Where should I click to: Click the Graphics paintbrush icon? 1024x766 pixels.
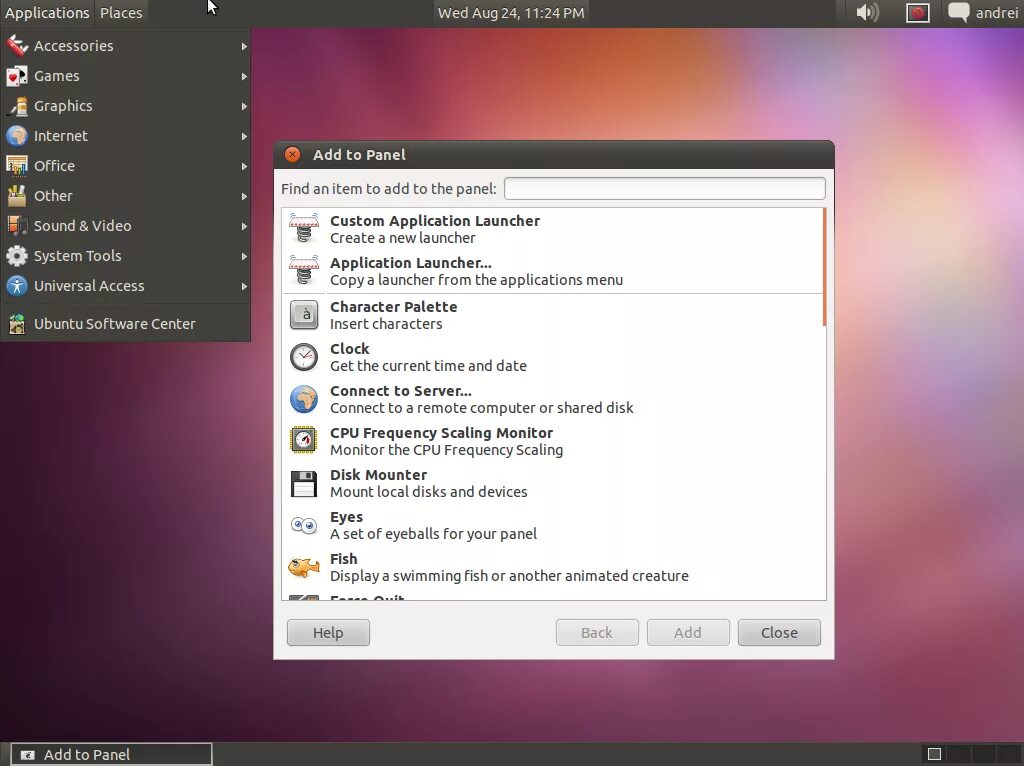coord(17,106)
